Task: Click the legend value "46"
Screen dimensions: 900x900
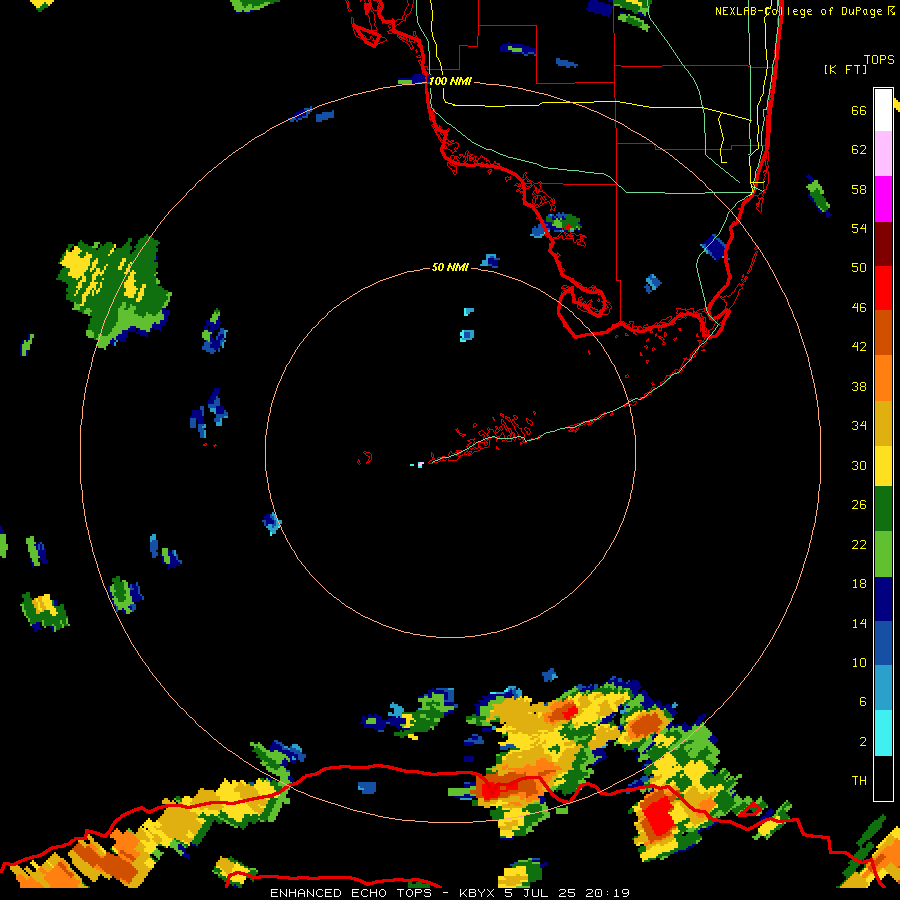Action: [x=859, y=307]
